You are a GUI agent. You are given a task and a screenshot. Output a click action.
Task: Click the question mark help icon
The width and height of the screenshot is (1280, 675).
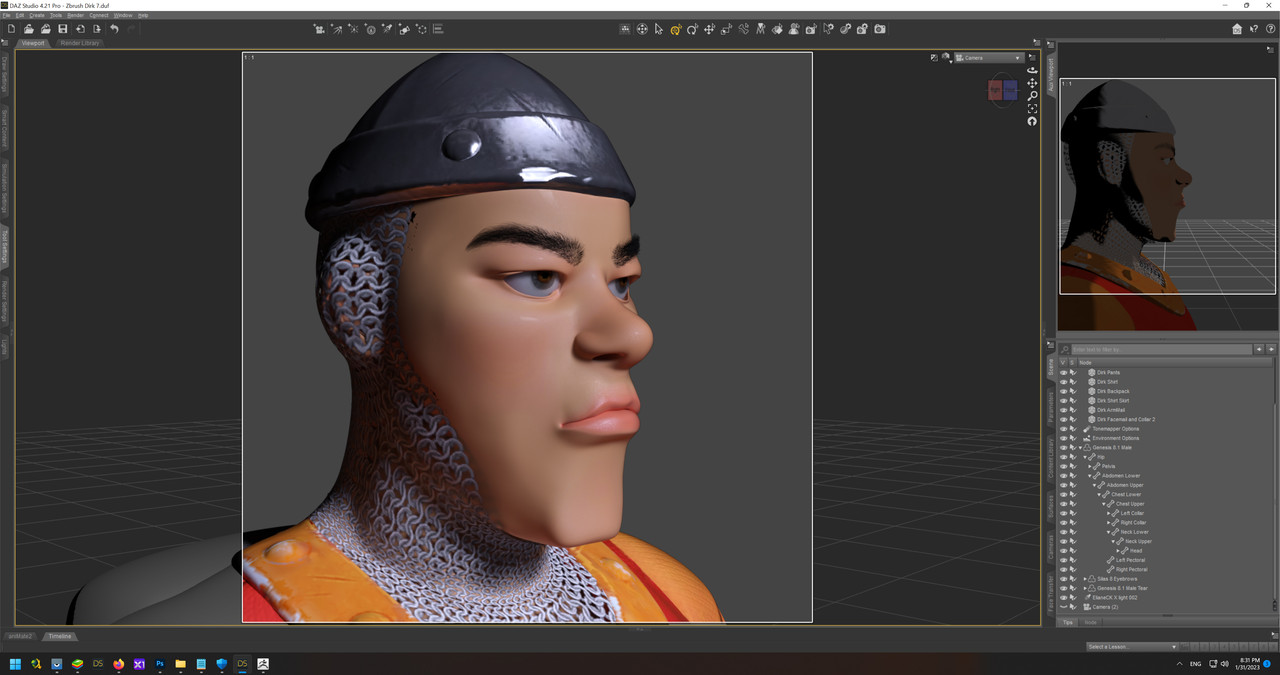(x=1270, y=29)
